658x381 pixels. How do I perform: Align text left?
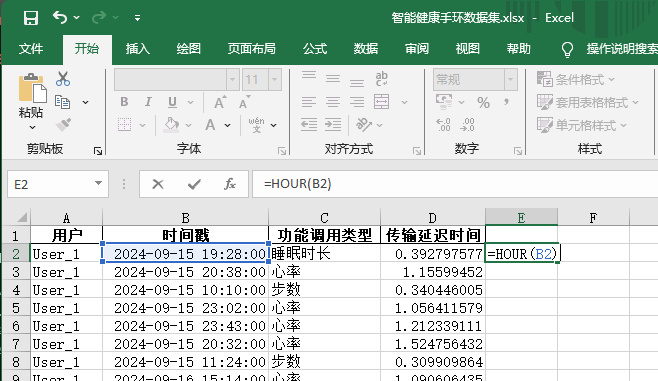[309, 102]
